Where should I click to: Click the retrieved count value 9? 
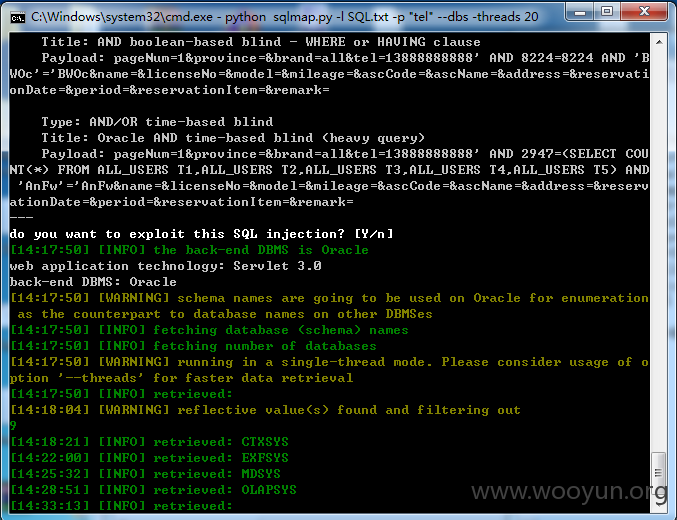pos(13,426)
